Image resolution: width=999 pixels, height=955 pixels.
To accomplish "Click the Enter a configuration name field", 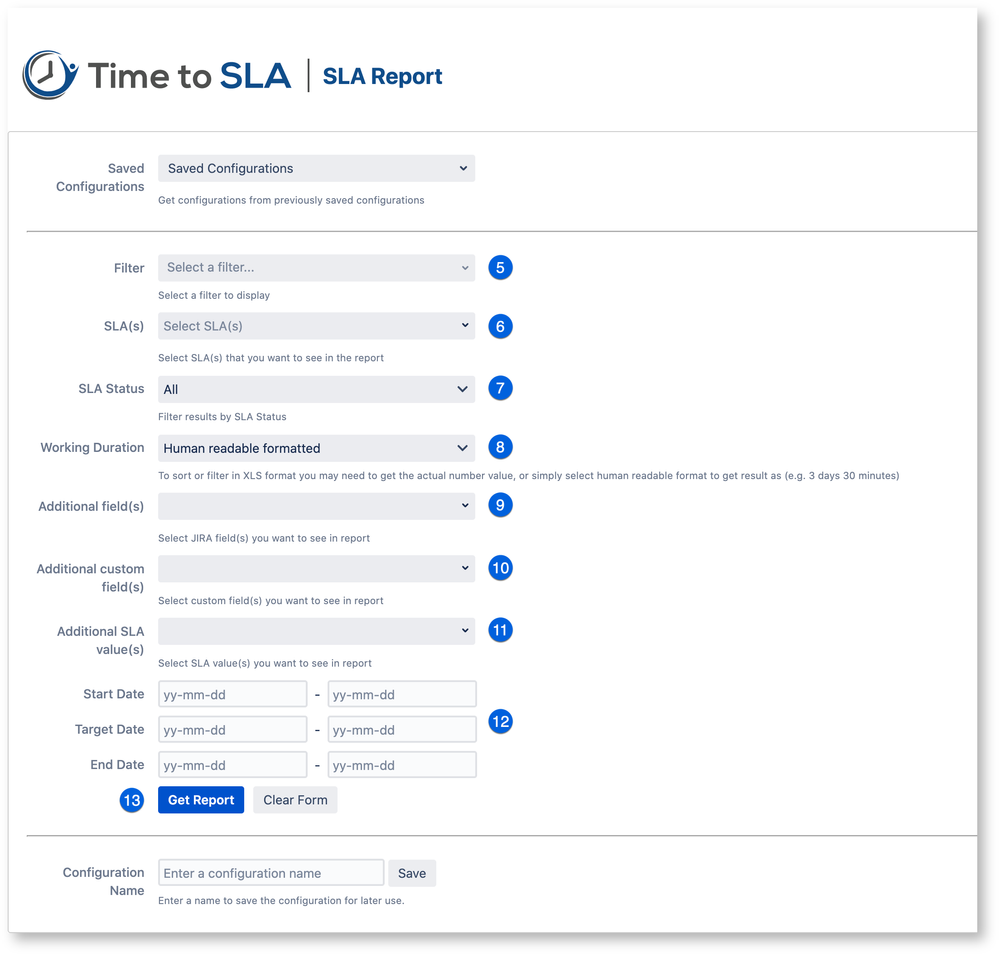I will point(270,872).
